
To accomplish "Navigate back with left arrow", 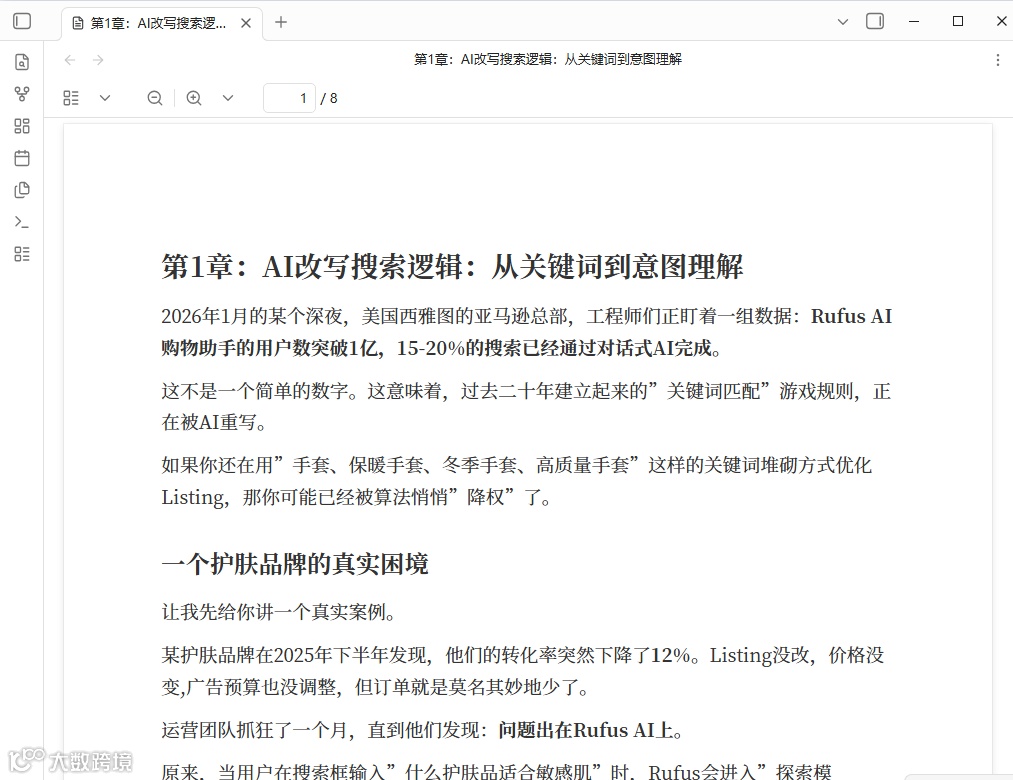I will [70, 60].
